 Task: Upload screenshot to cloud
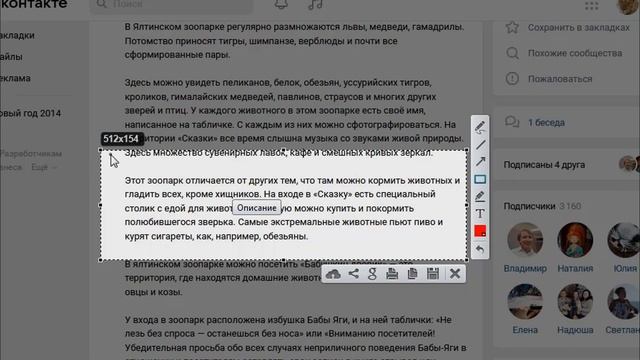point(333,274)
